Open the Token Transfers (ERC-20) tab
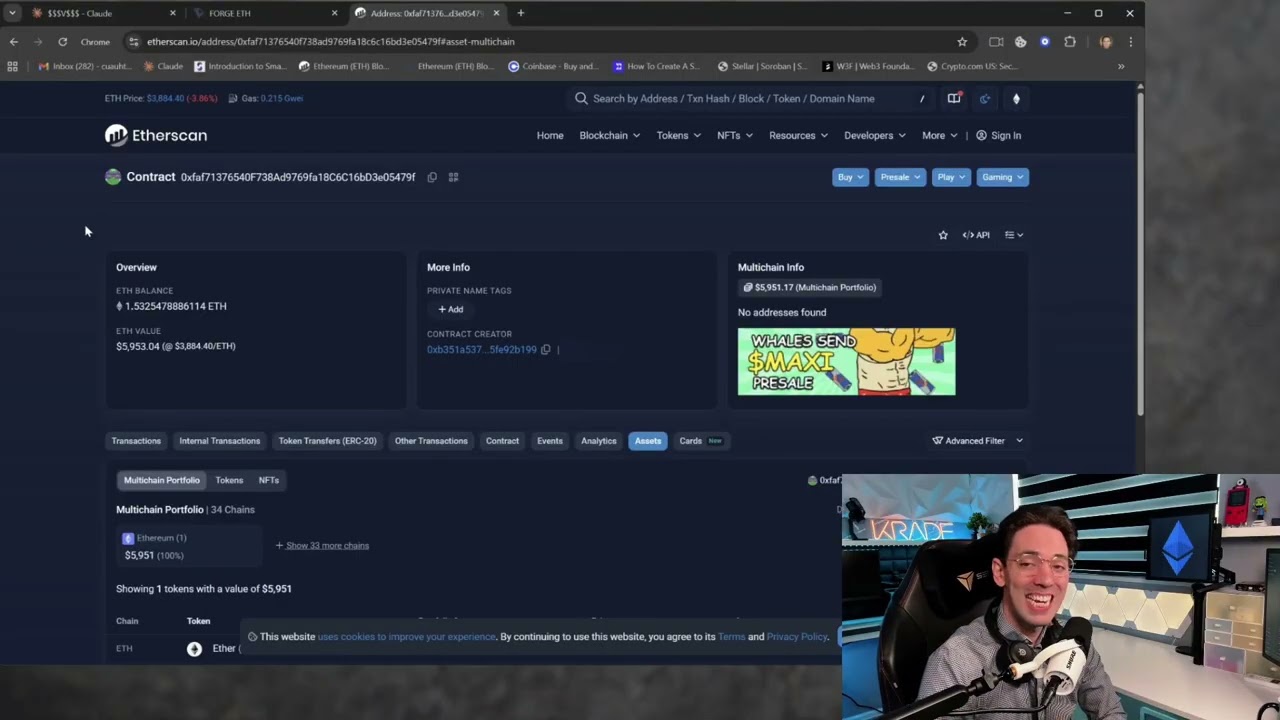Screen dimensions: 1280x720 click(327, 441)
